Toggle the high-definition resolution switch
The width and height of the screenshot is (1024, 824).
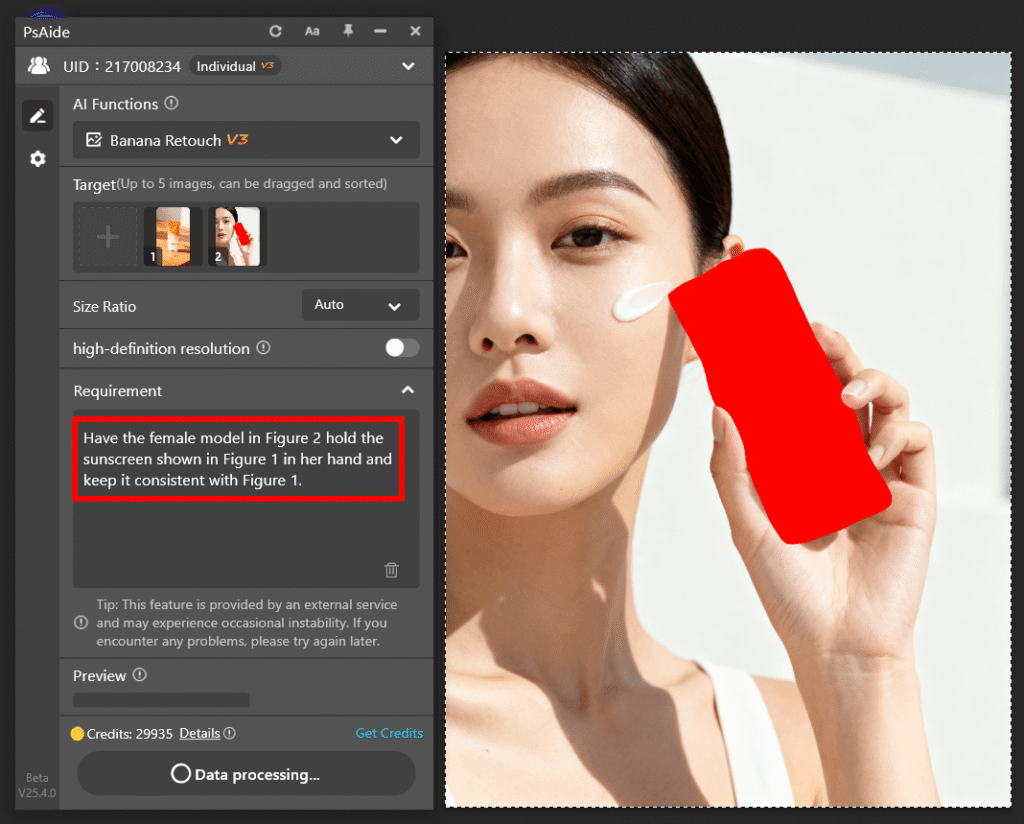click(402, 348)
